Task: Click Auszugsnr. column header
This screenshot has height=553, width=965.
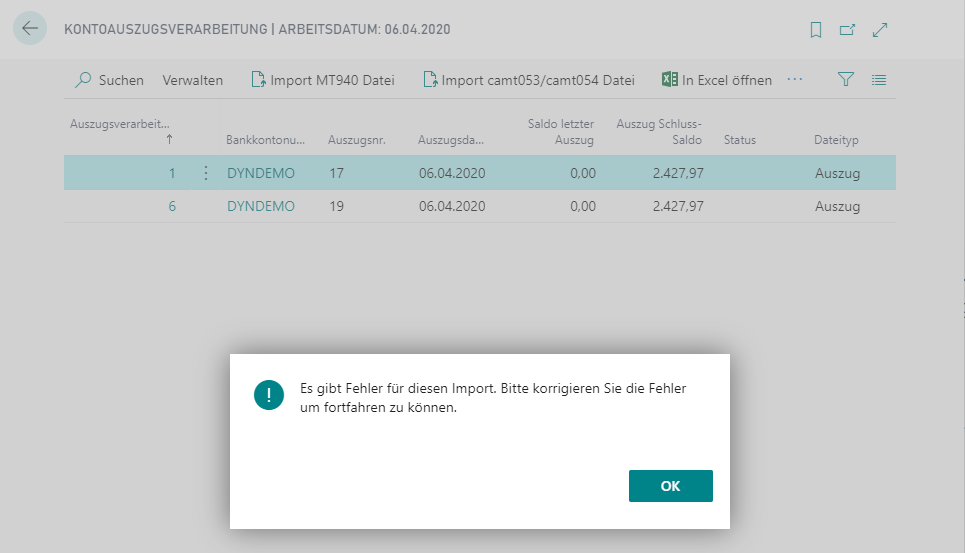Action: (357, 140)
